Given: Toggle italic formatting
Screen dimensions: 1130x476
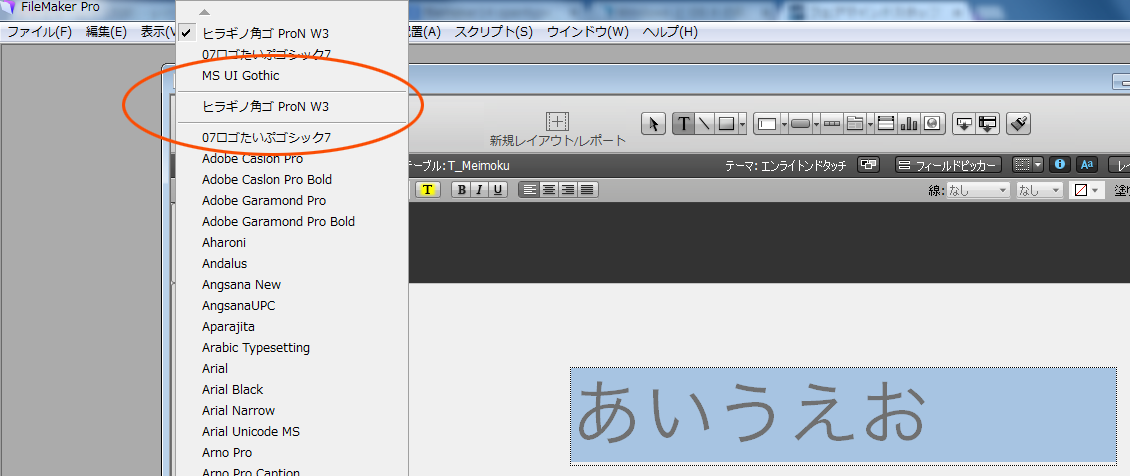Looking at the screenshot, I should coord(478,190).
